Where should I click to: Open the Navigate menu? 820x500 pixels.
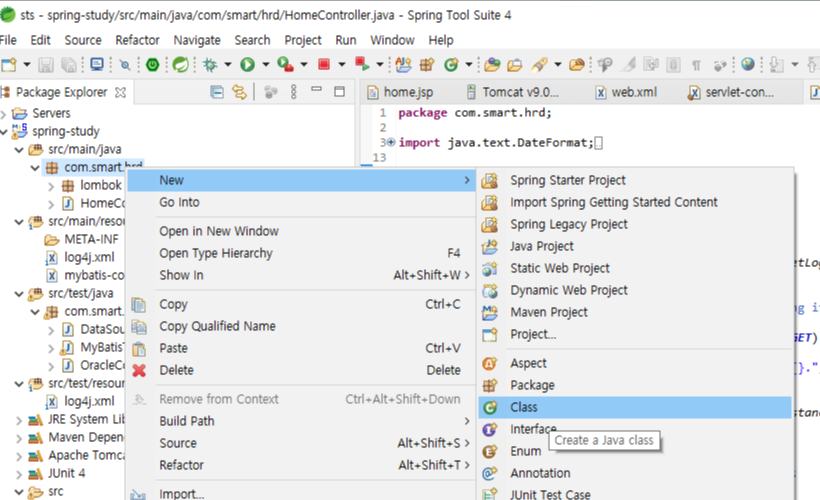[197, 40]
